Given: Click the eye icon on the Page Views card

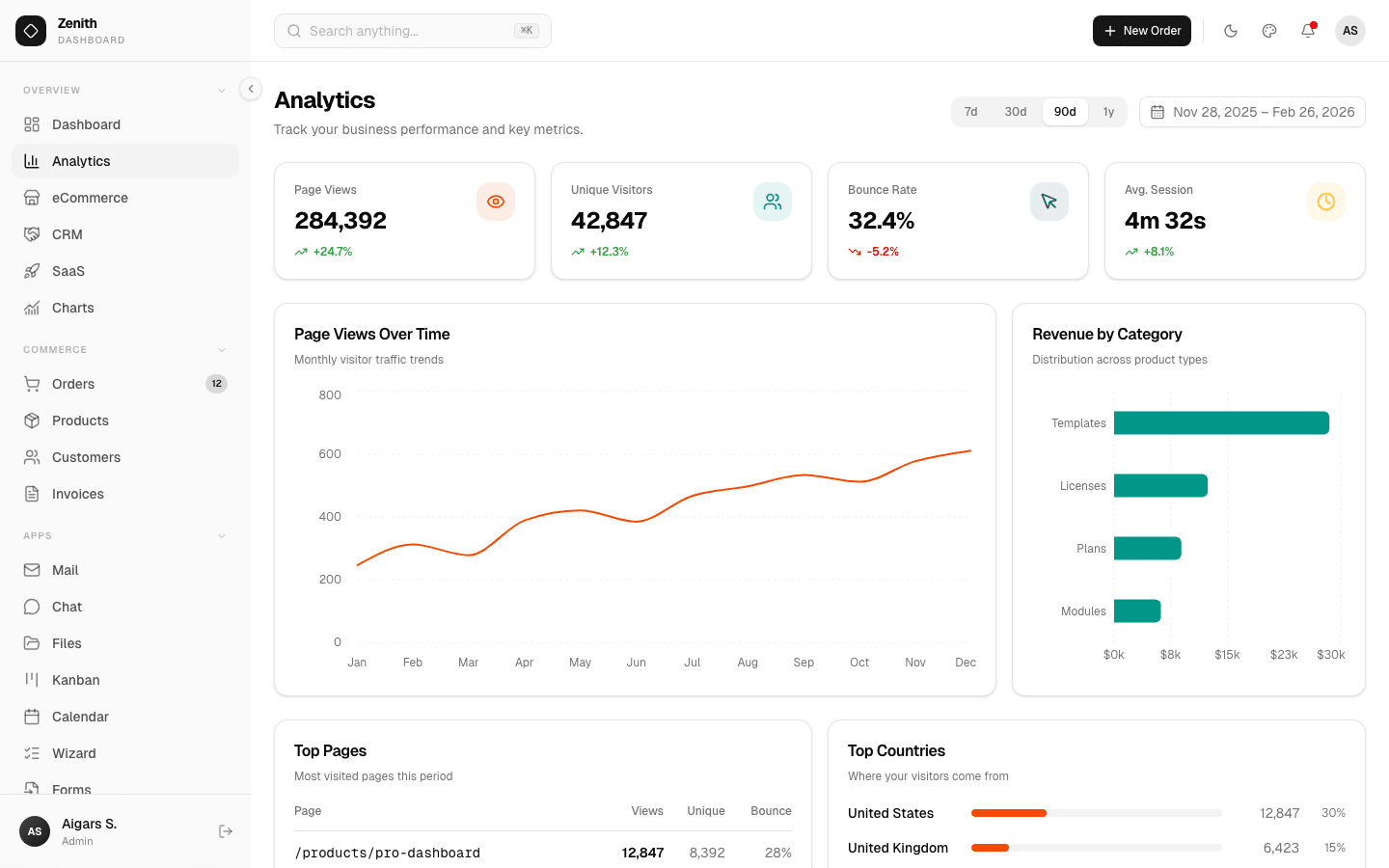Looking at the screenshot, I should [496, 202].
